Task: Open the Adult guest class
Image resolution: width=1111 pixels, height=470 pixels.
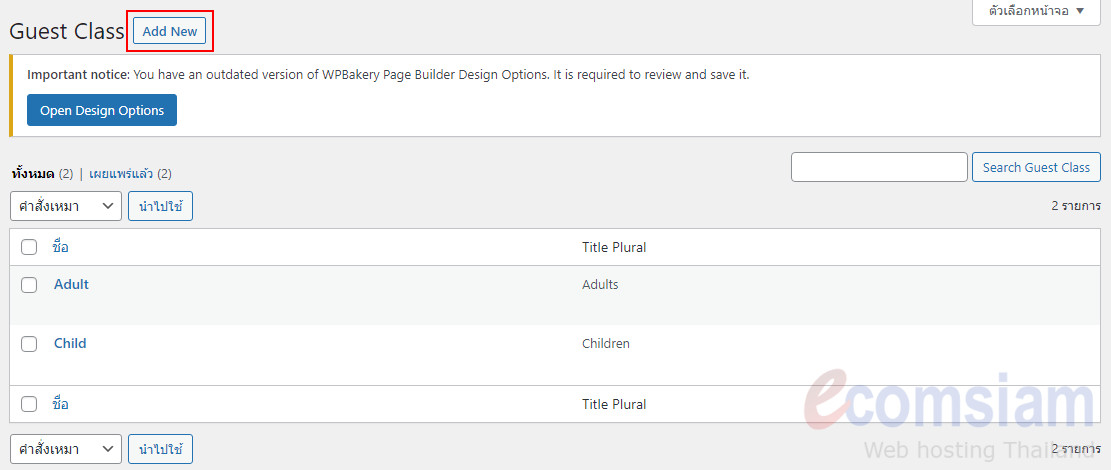Action: pyautogui.click(x=72, y=284)
